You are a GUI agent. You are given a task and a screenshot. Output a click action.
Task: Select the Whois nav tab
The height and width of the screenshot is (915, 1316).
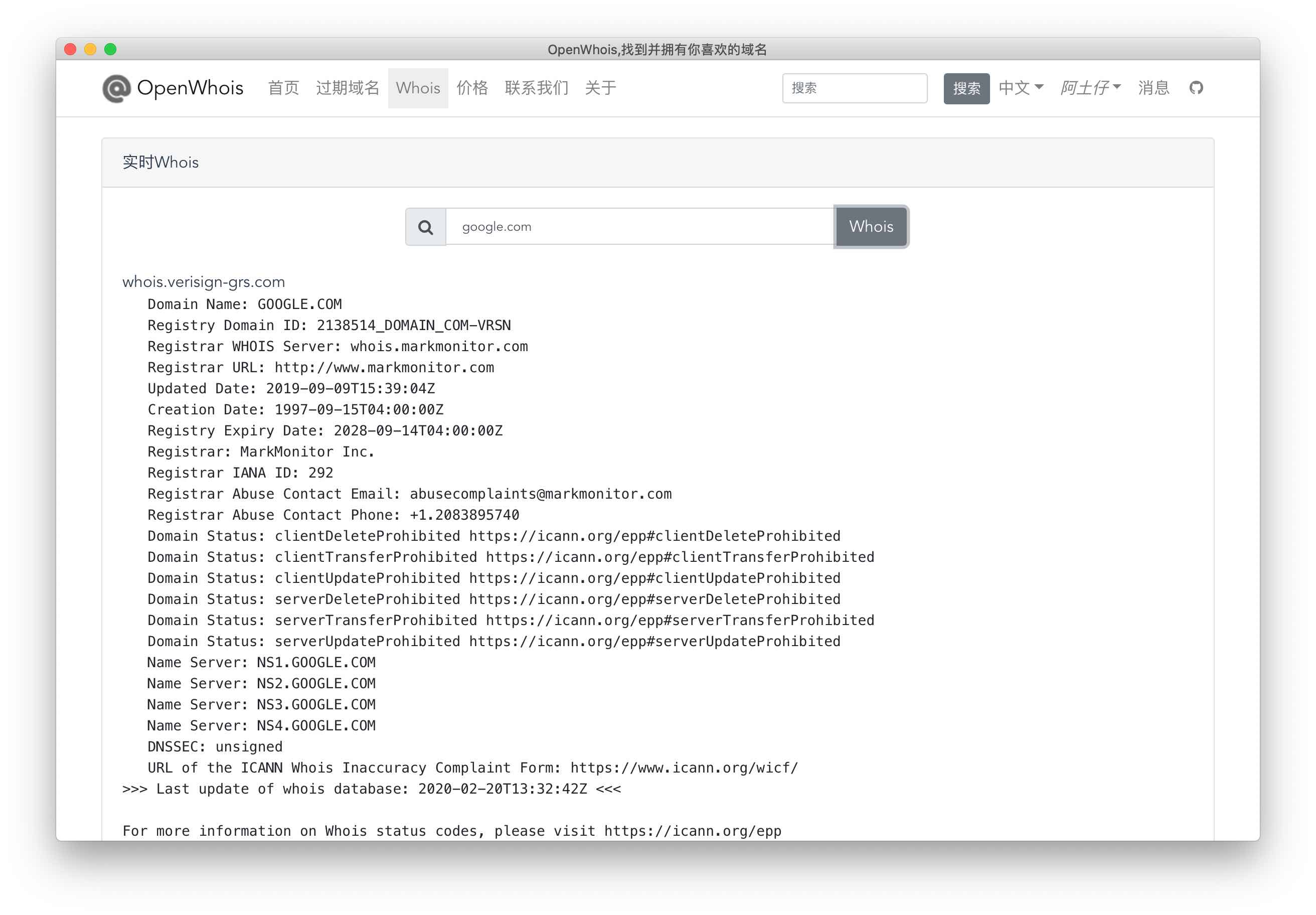418,88
